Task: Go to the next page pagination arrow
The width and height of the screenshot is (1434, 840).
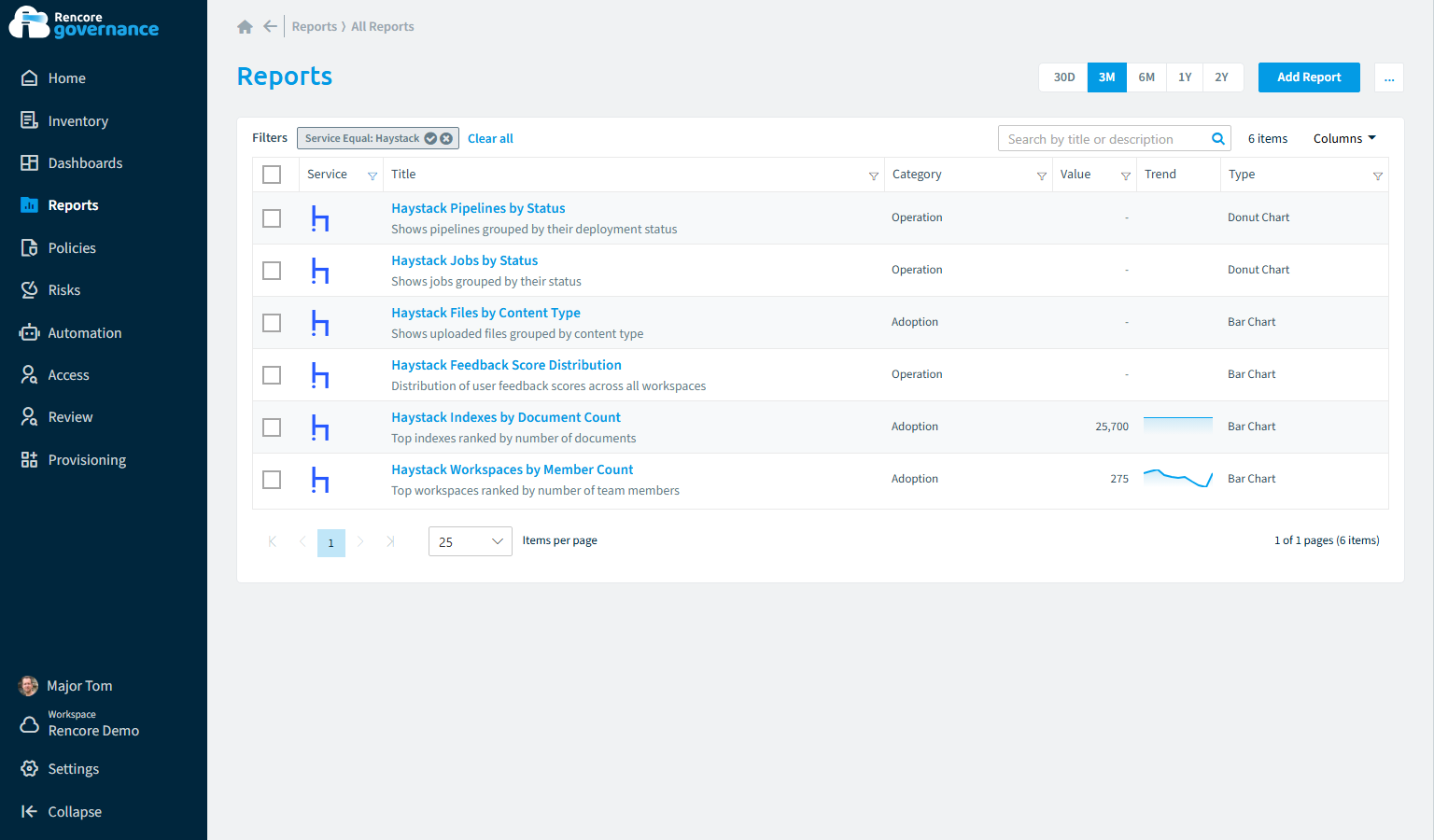Action: pyautogui.click(x=360, y=541)
